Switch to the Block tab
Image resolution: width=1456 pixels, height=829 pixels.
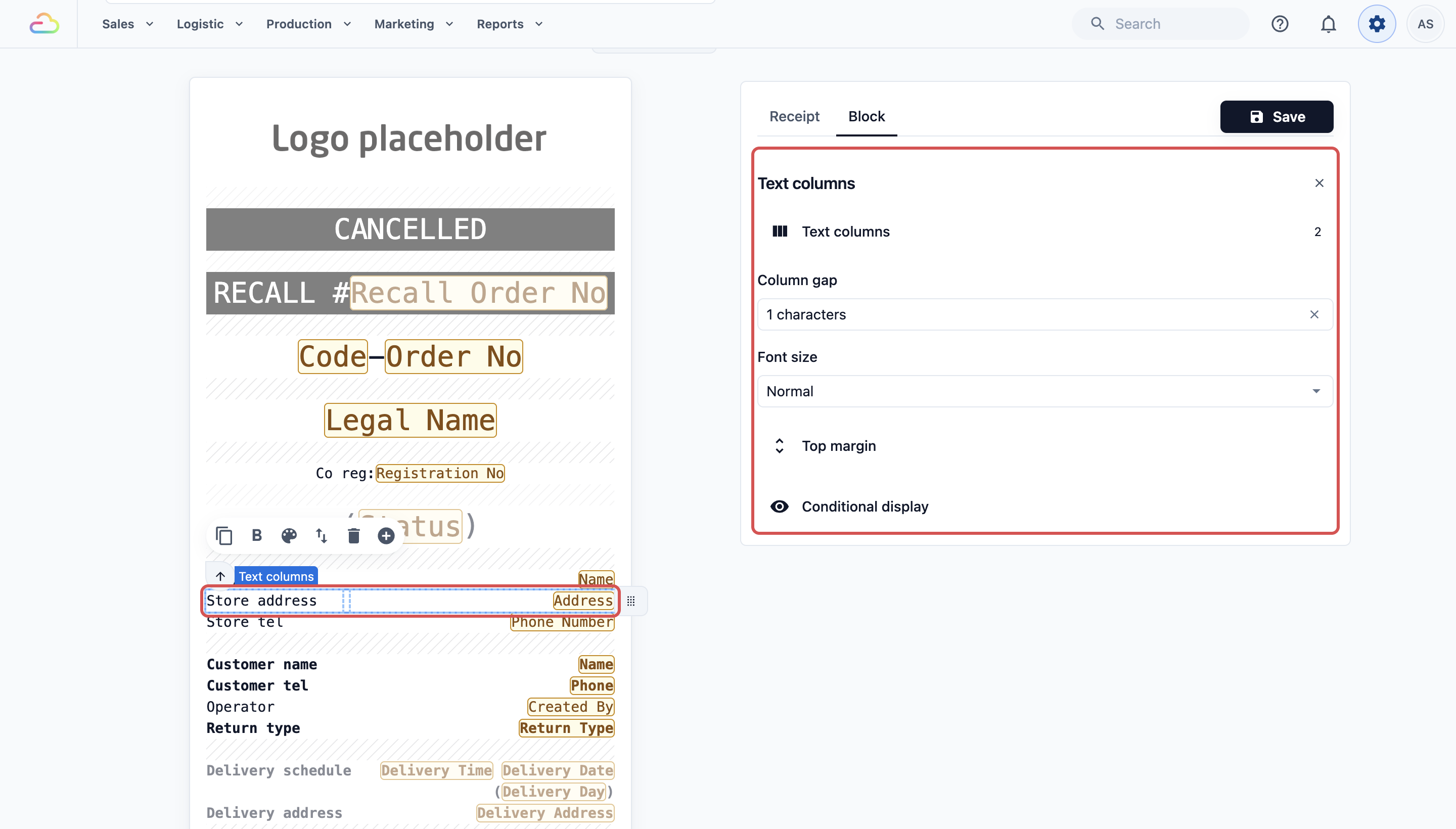click(866, 116)
